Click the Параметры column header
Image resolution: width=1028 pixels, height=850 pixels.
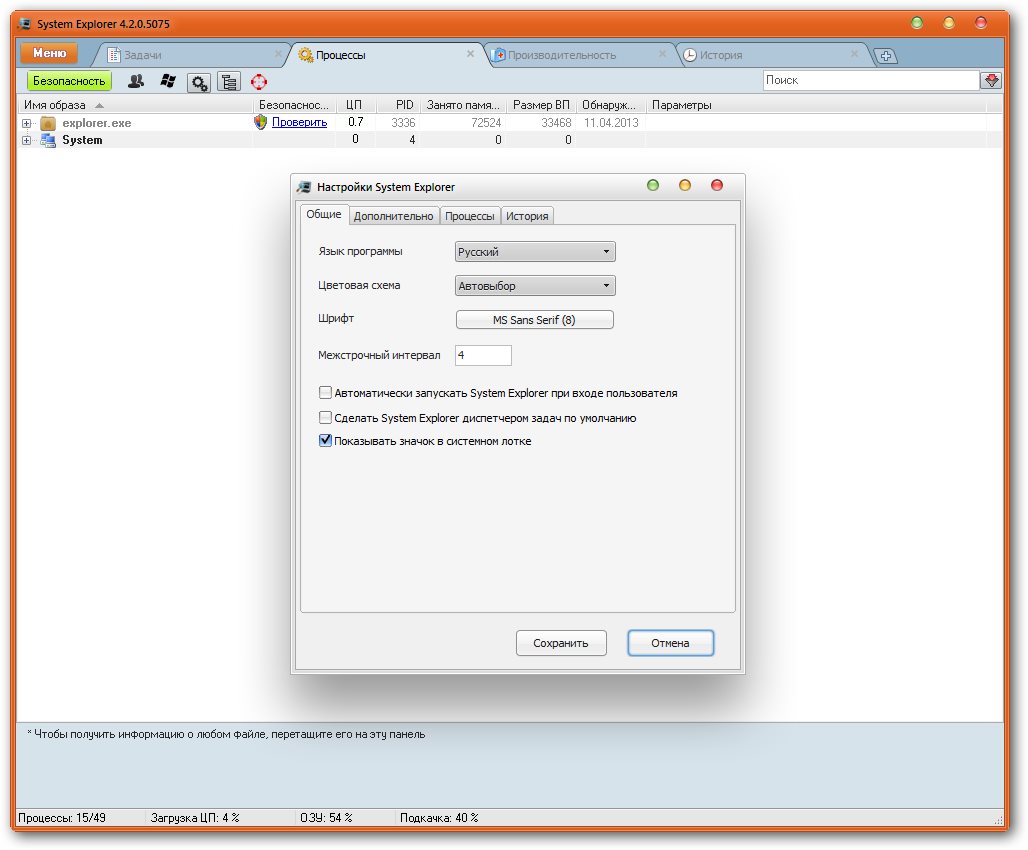[816, 105]
